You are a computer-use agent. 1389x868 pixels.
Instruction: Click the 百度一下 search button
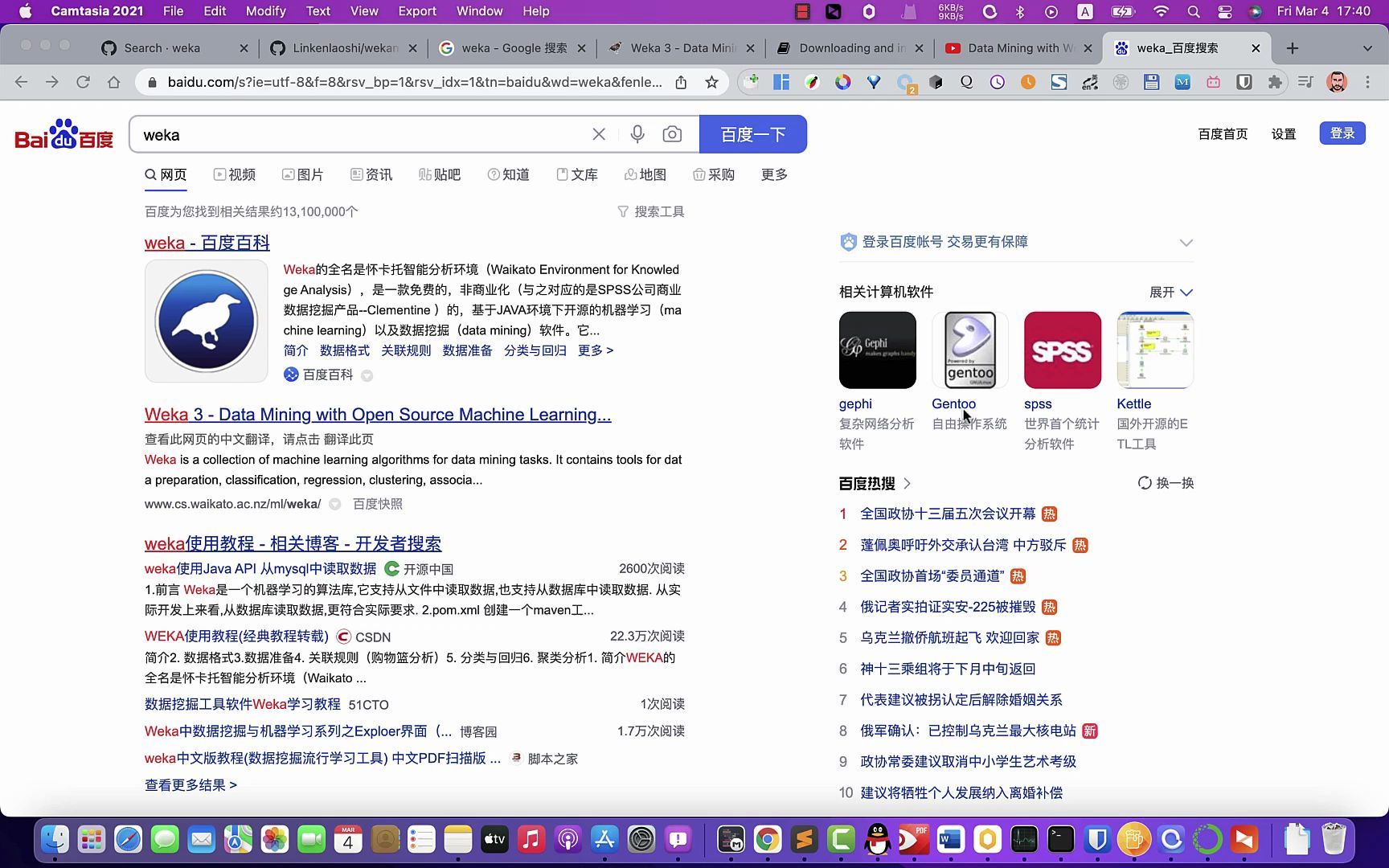[753, 134]
